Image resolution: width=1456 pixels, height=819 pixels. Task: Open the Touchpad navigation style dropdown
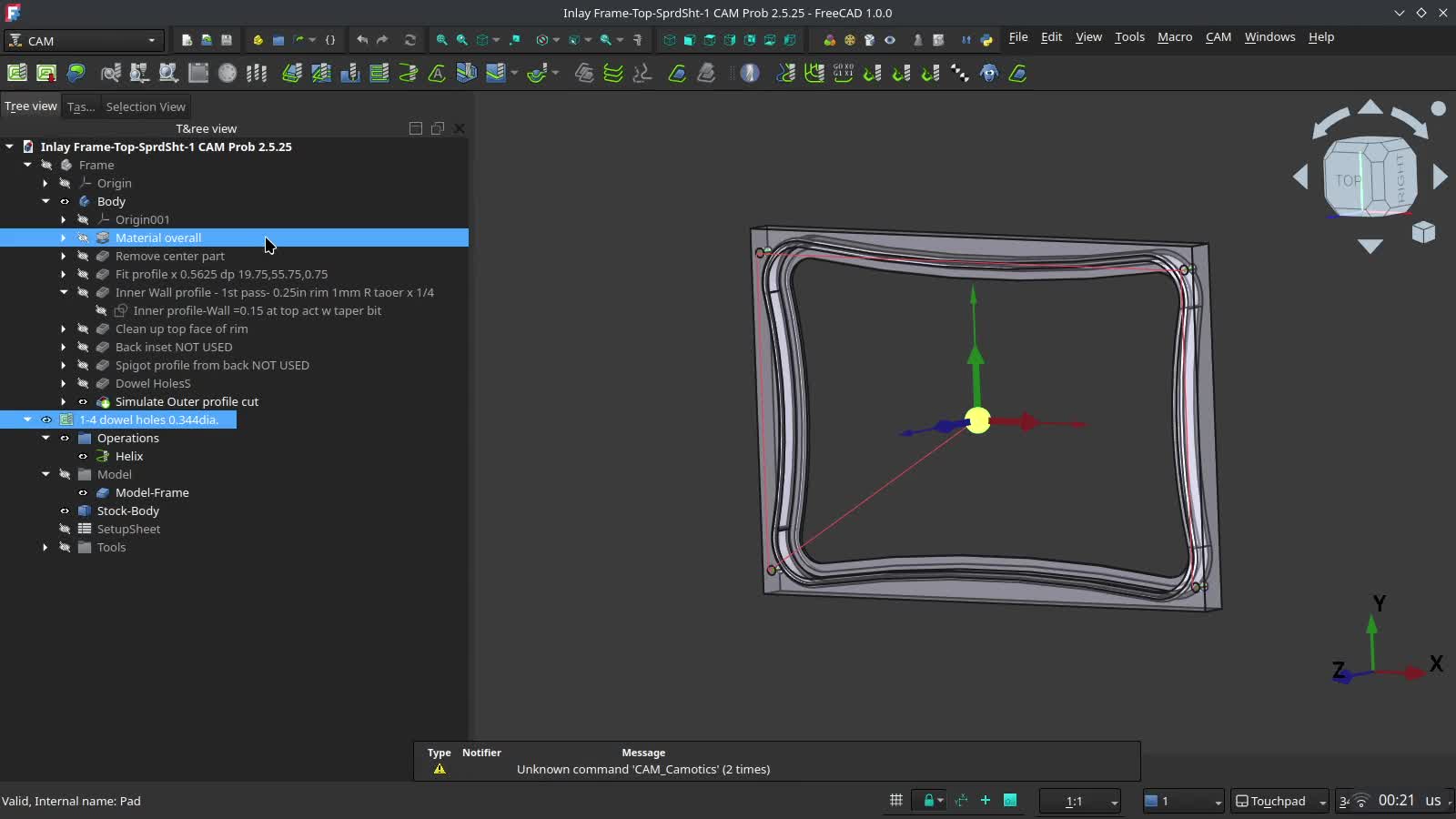(1280, 801)
